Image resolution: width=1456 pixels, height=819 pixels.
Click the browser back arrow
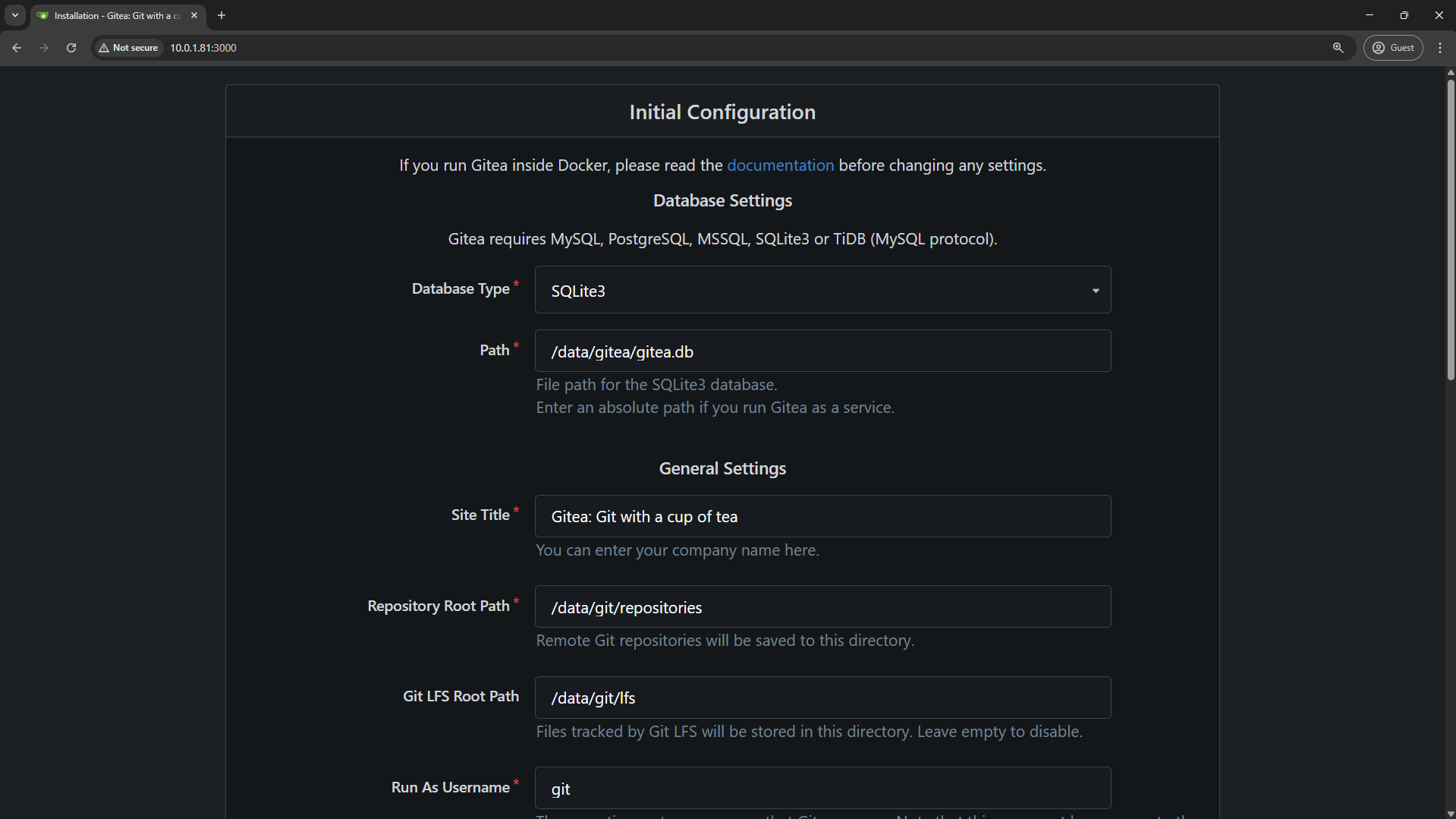click(17, 48)
